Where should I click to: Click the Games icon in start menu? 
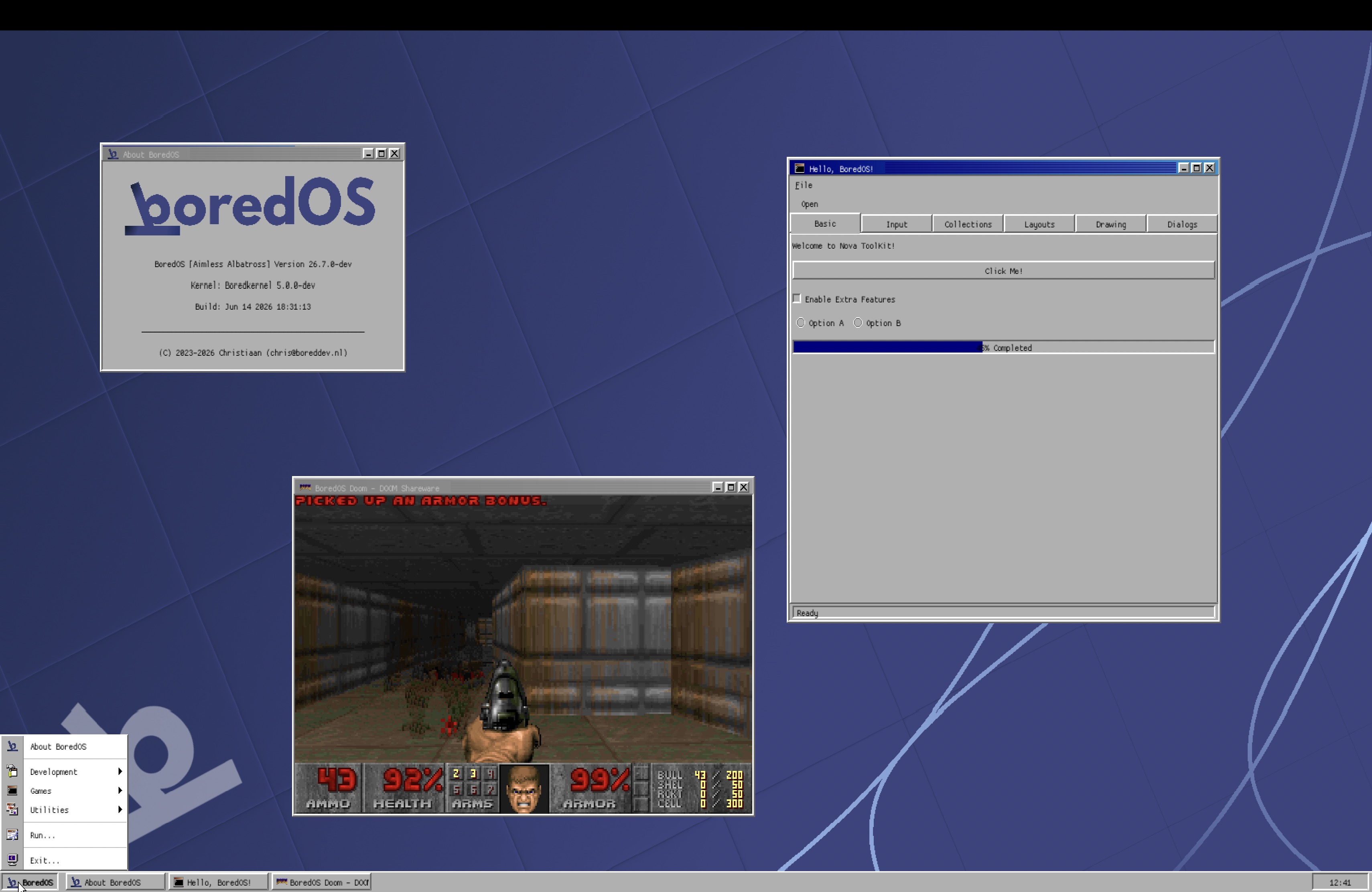coord(12,791)
